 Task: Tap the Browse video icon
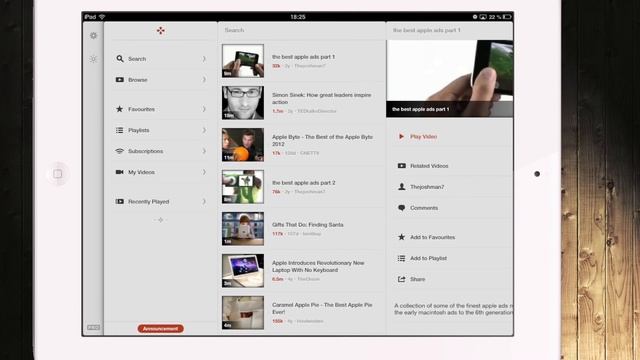click(x=120, y=80)
